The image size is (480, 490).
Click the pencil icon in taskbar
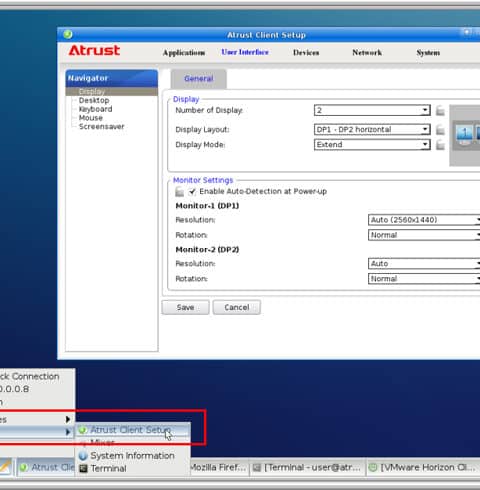(x=5, y=467)
